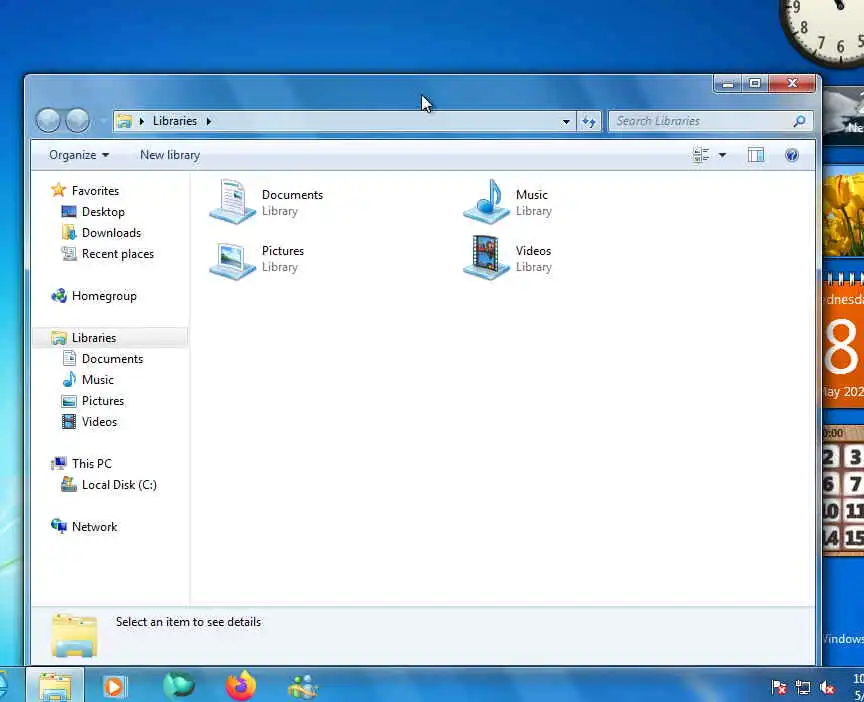
Task: Launch Windows Media Player from taskbar
Action: pyautogui.click(x=115, y=687)
